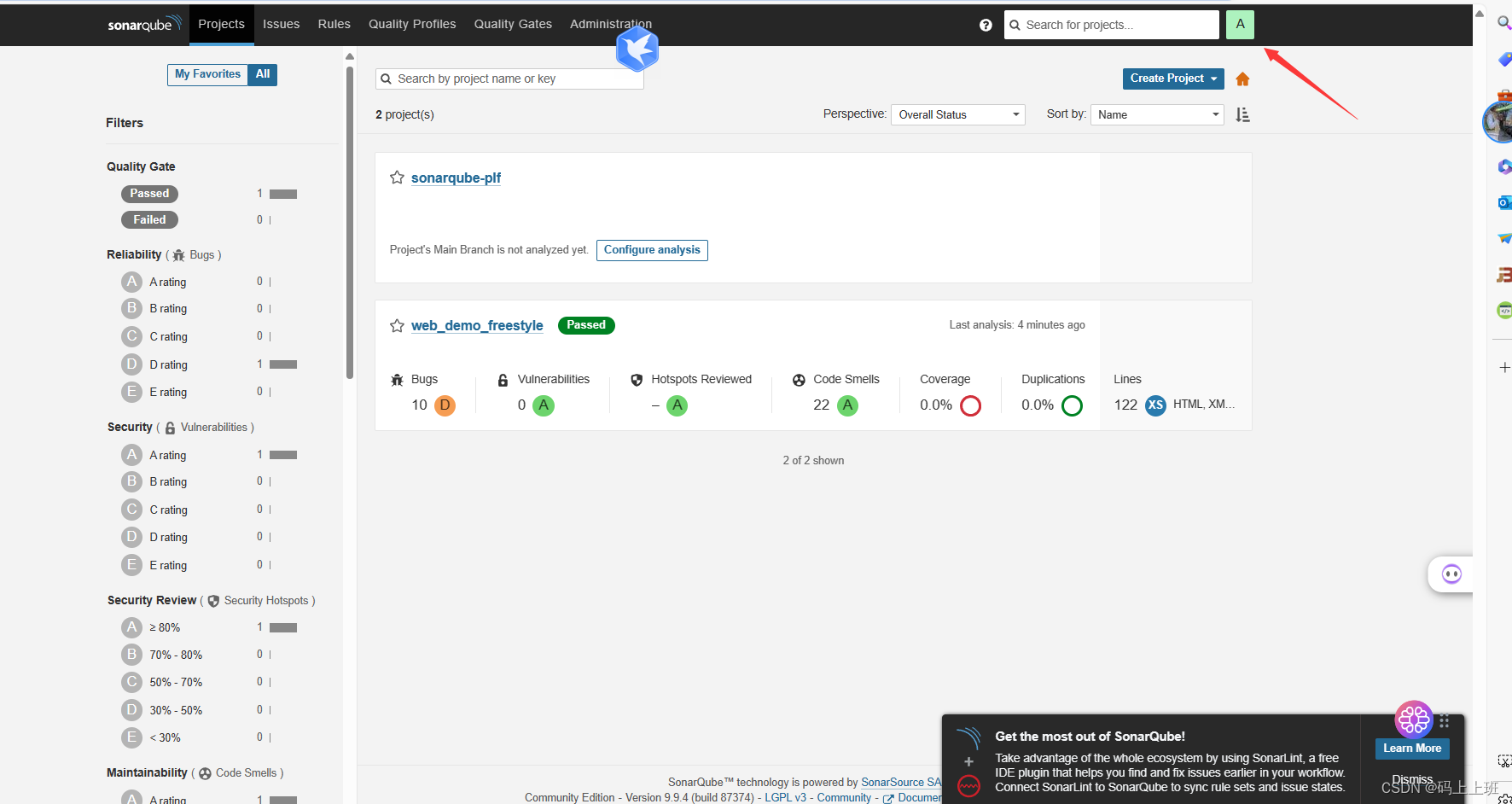Switch to My Favorites projects
Screen dimensions: 1512x804
[207, 74]
